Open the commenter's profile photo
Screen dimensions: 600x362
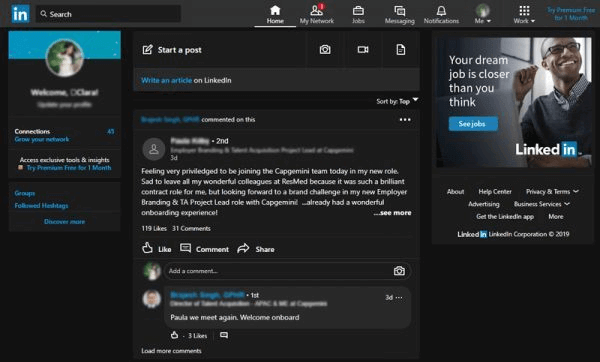click(152, 299)
